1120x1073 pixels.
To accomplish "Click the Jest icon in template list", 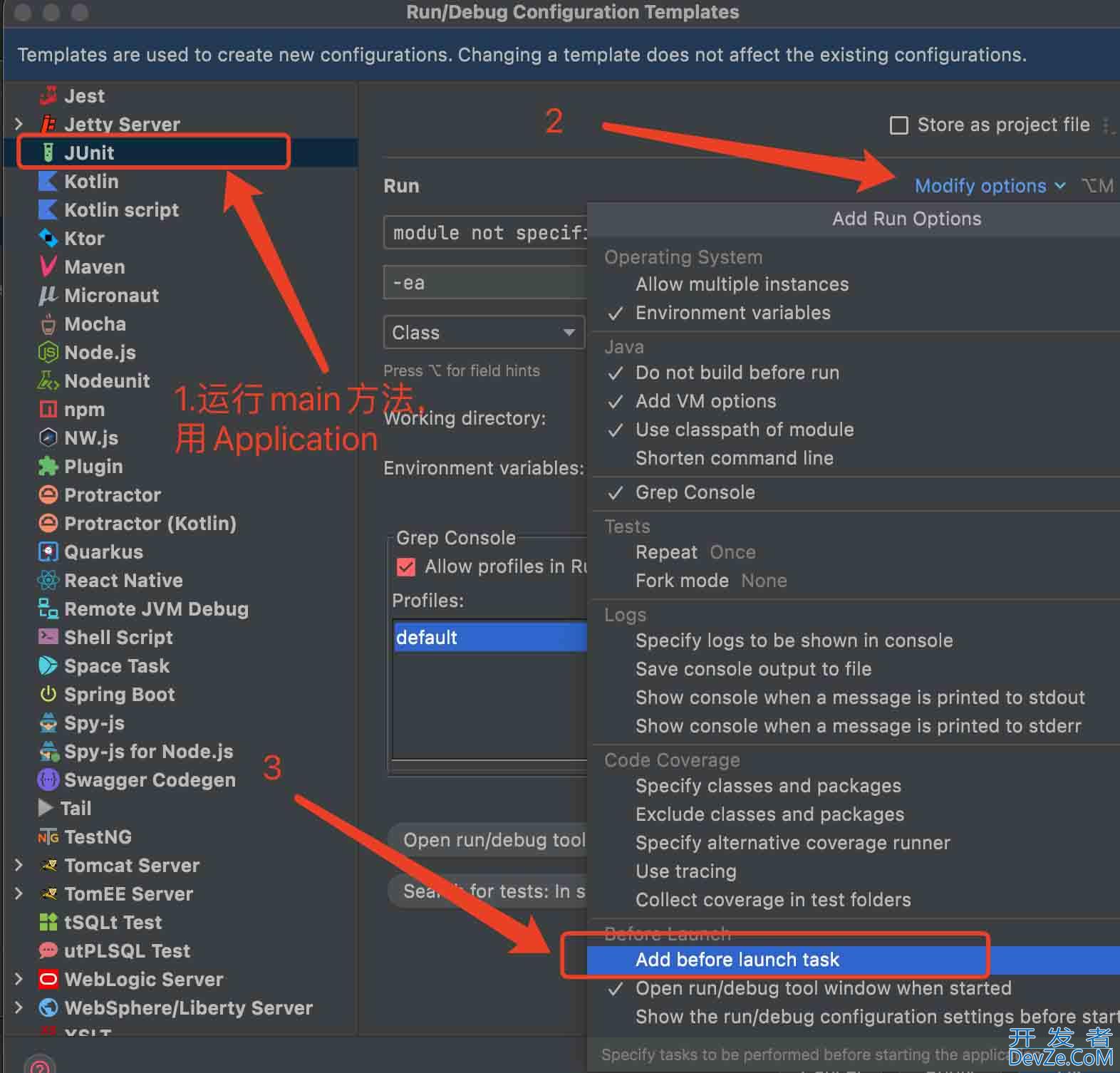I will pos(48,95).
